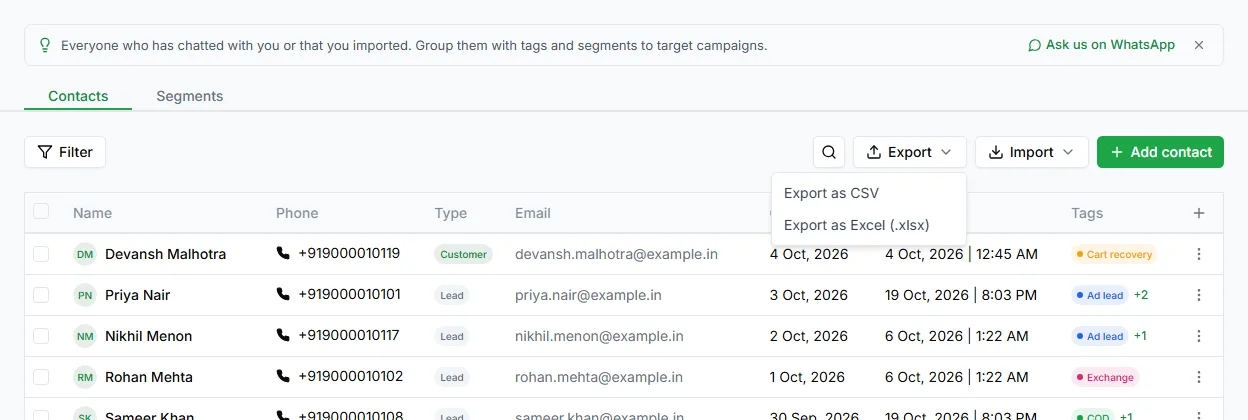This screenshot has width=1248, height=420.
Task: Click the DM avatar for Devansh Malhotra
Action: point(85,254)
